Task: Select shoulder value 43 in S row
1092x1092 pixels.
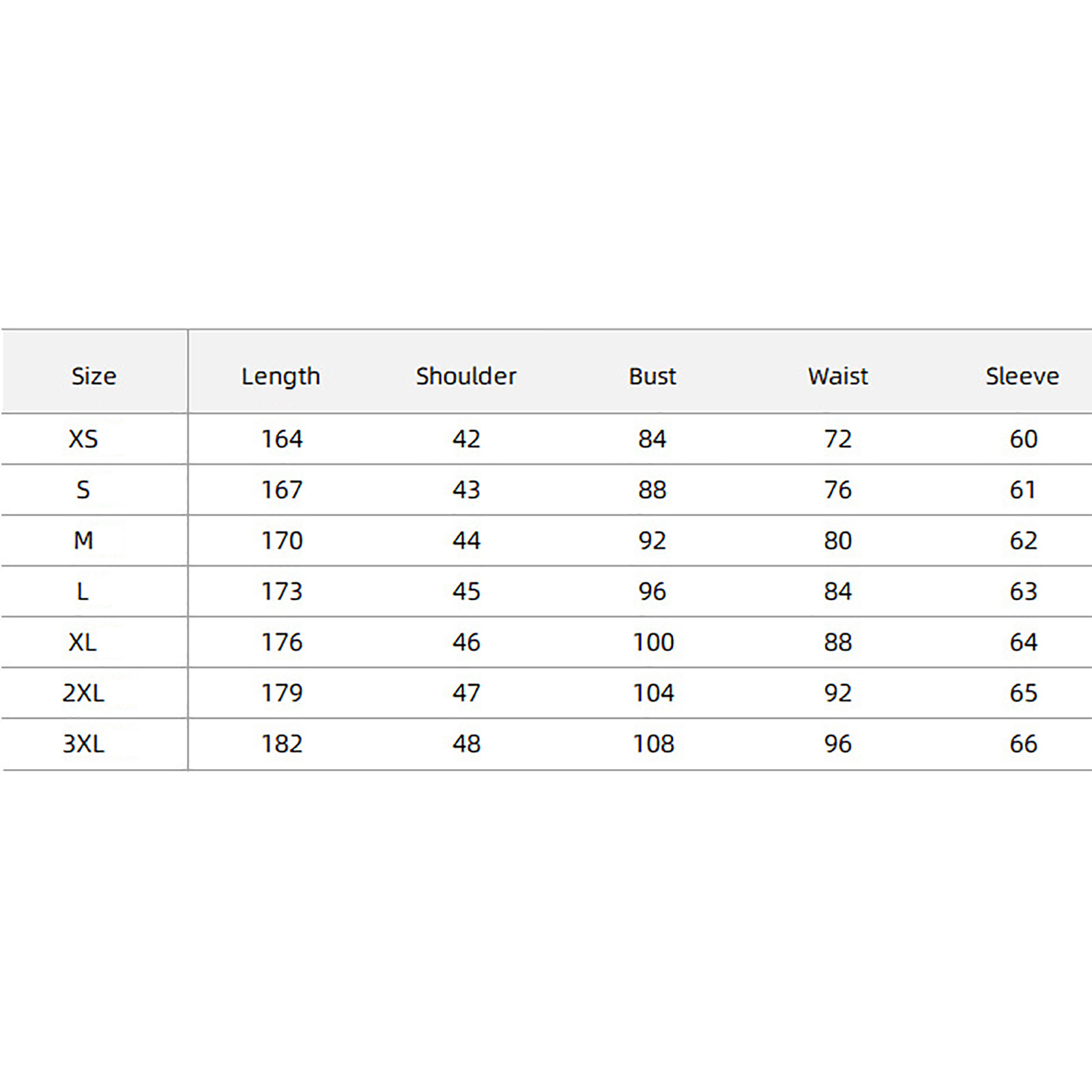Action: coord(466,489)
